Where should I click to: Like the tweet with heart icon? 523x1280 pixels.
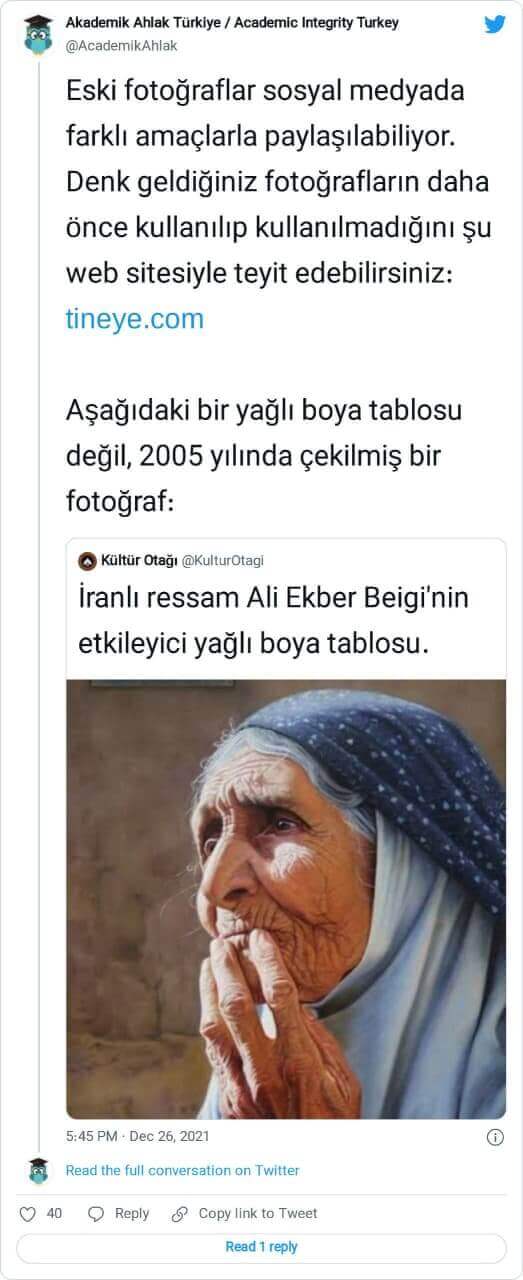tap(28, 1213)
